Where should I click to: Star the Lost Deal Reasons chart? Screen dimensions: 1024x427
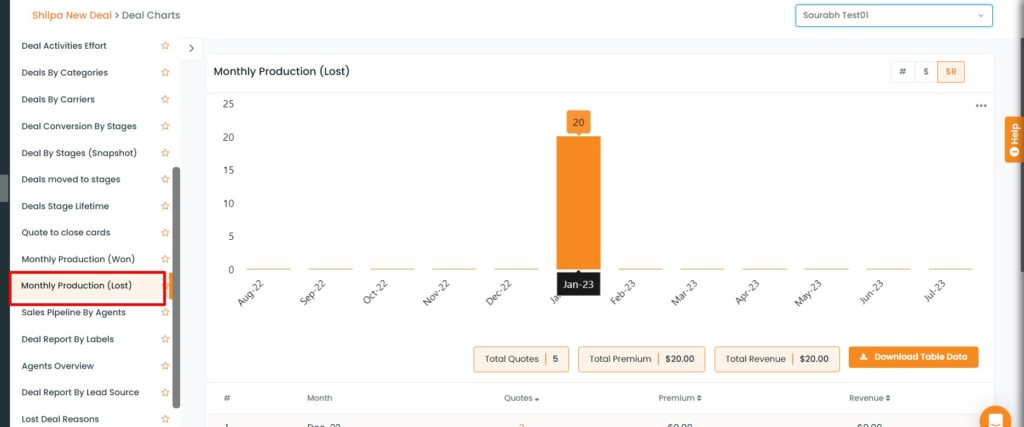[x=165, y=419]
